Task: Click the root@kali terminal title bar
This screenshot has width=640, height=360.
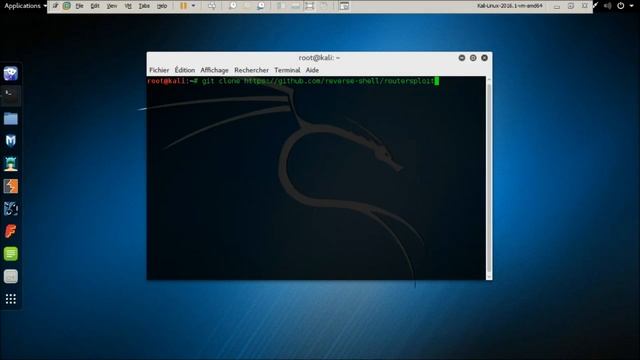Action: point(319,58)
